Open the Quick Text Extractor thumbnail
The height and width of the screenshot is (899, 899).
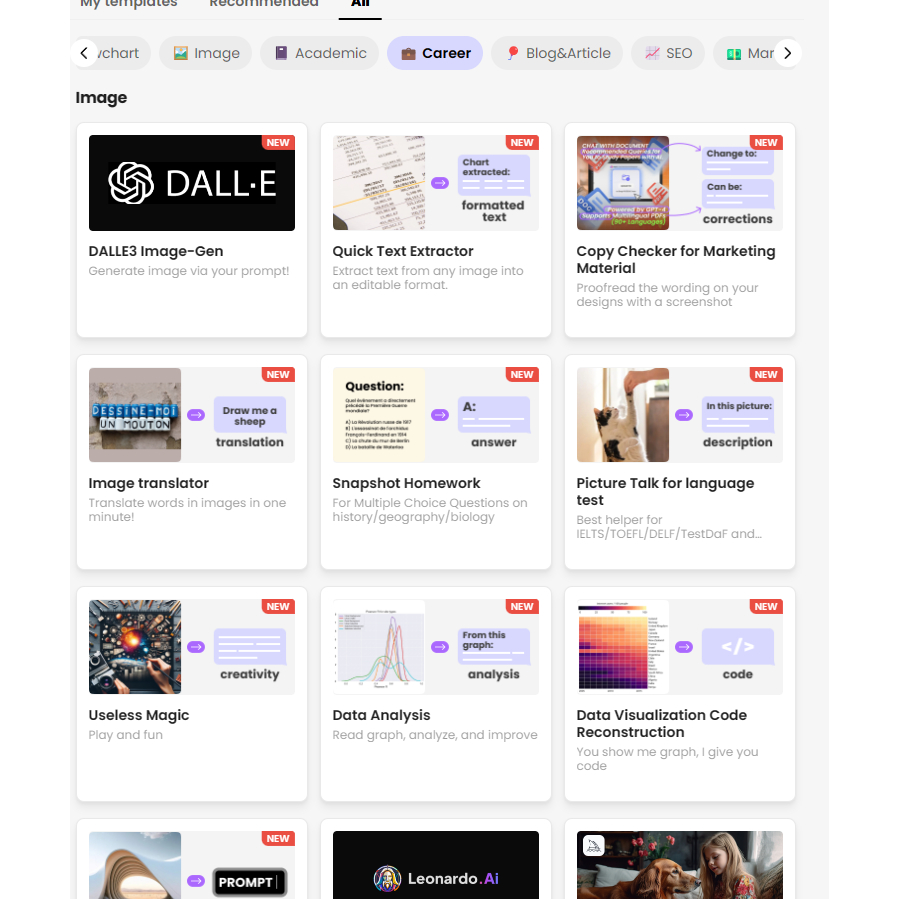(436, 183)
